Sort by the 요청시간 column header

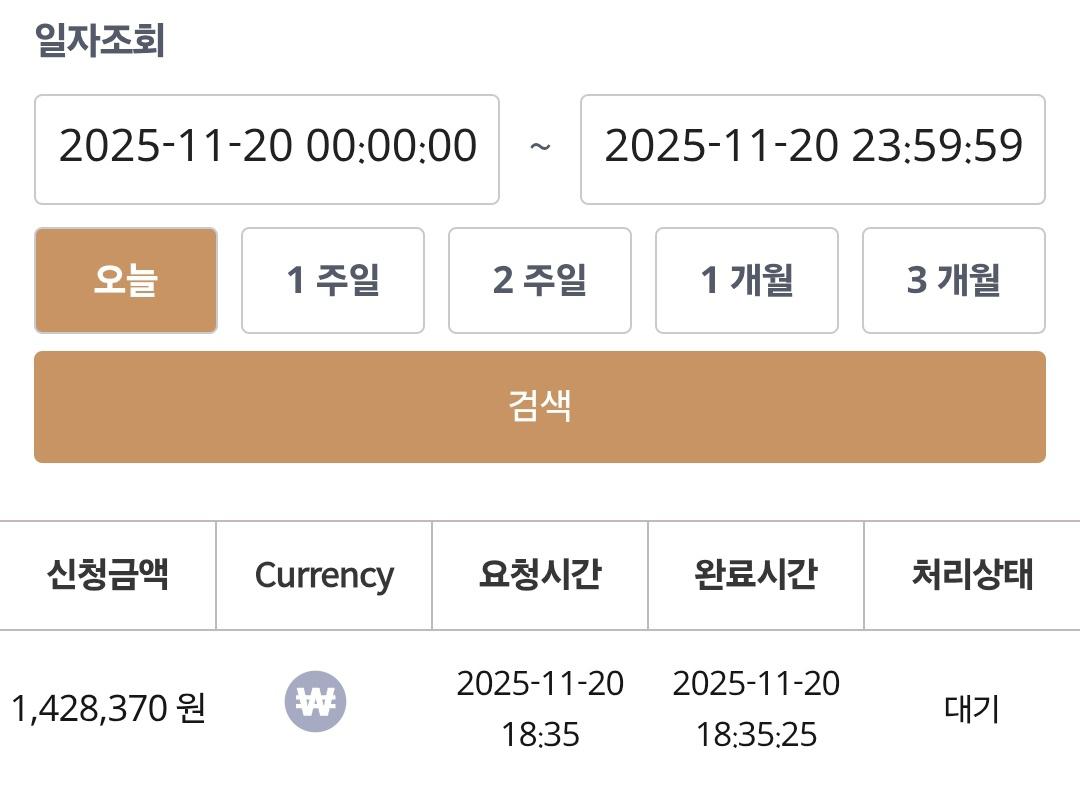pyautogui.click(x=540, y=575)
